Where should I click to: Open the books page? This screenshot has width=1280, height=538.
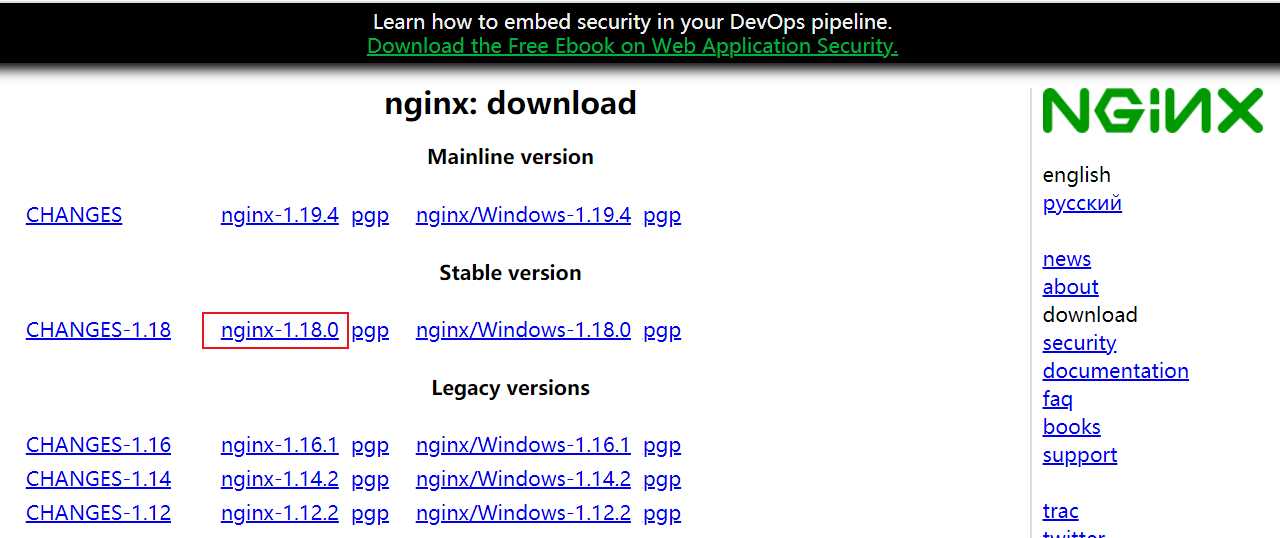pyautogui.click(x=1072, y=427)
